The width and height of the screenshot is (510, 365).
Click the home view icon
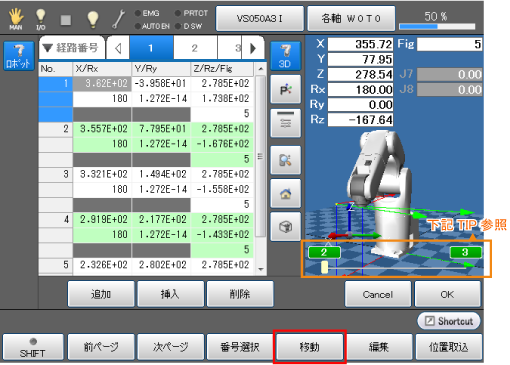285,193
